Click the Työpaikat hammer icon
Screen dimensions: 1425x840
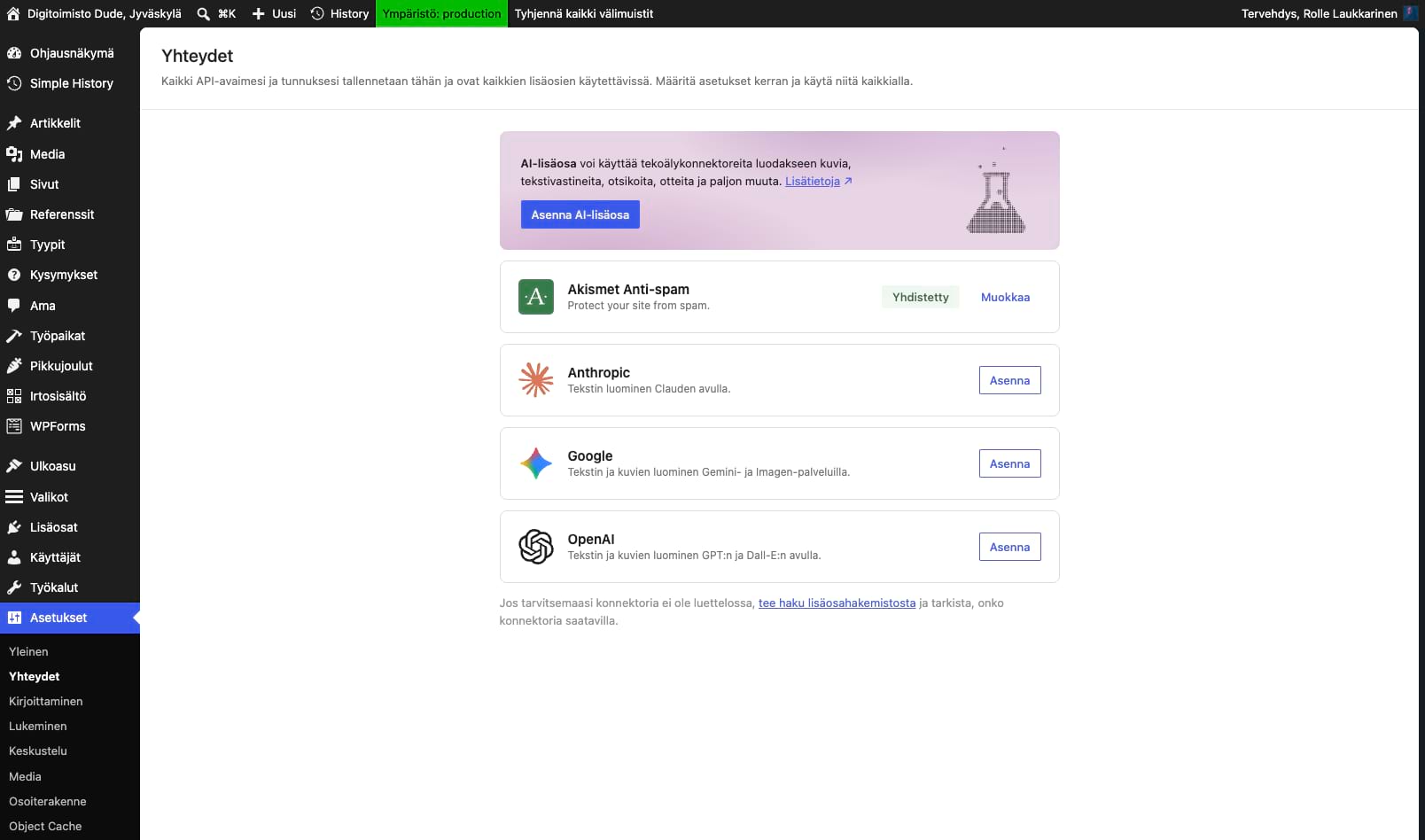click(x=14, y=336)
